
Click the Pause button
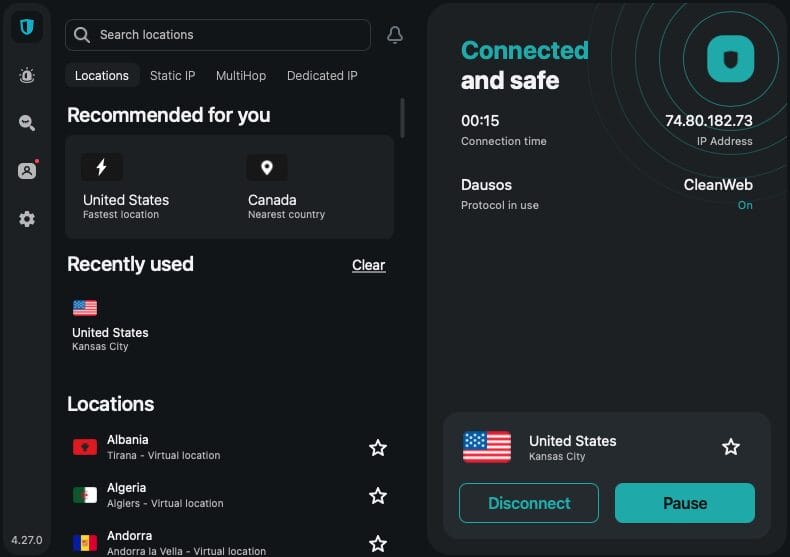pos(685,503)
